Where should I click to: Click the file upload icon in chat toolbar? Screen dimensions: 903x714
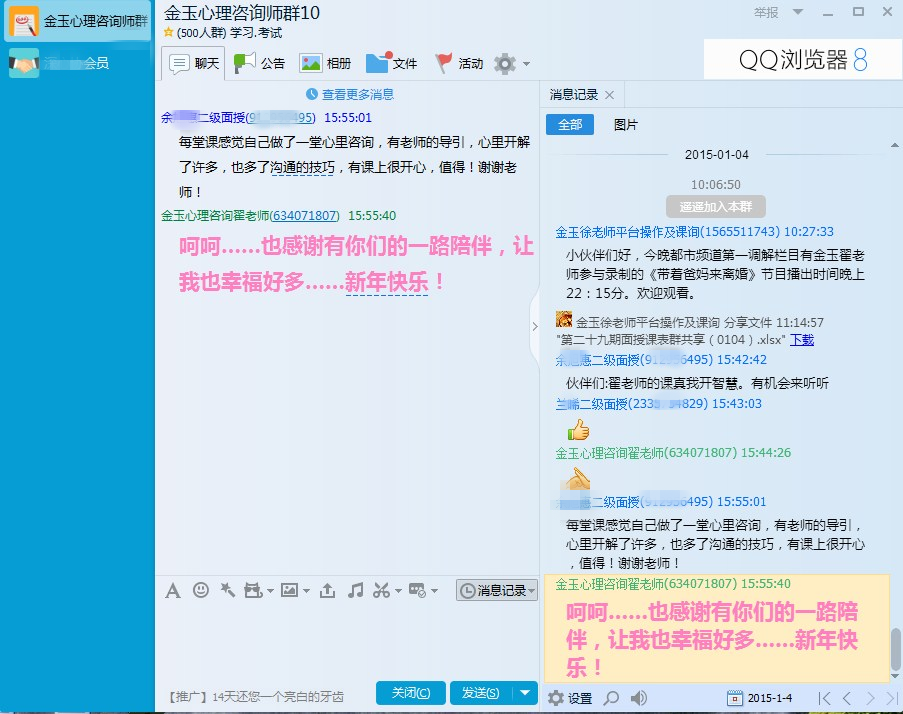328,591
